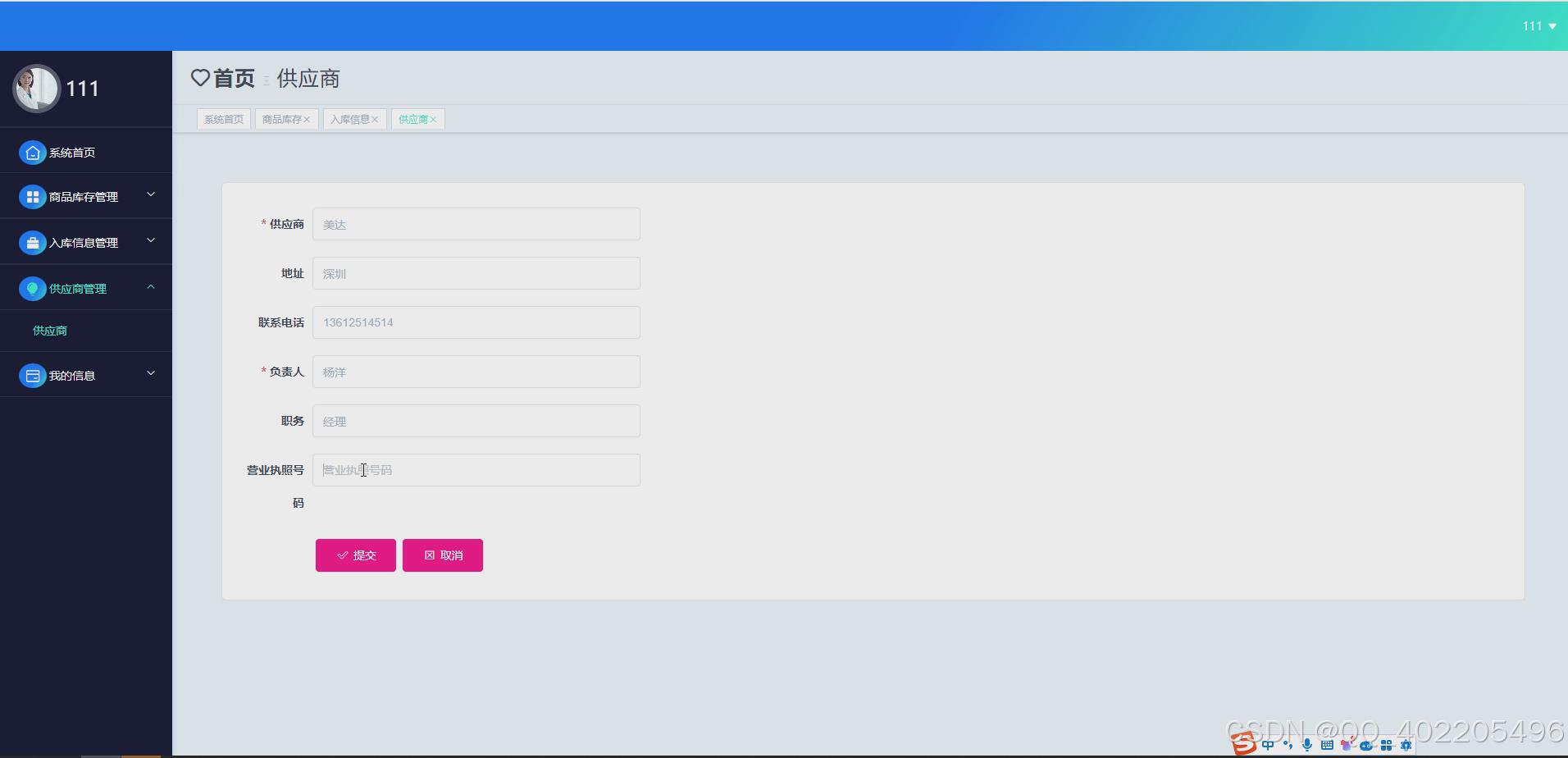1568x758 pixels.
Task: Click the 商品库存管理 grid icon
Action: (32, 196)
